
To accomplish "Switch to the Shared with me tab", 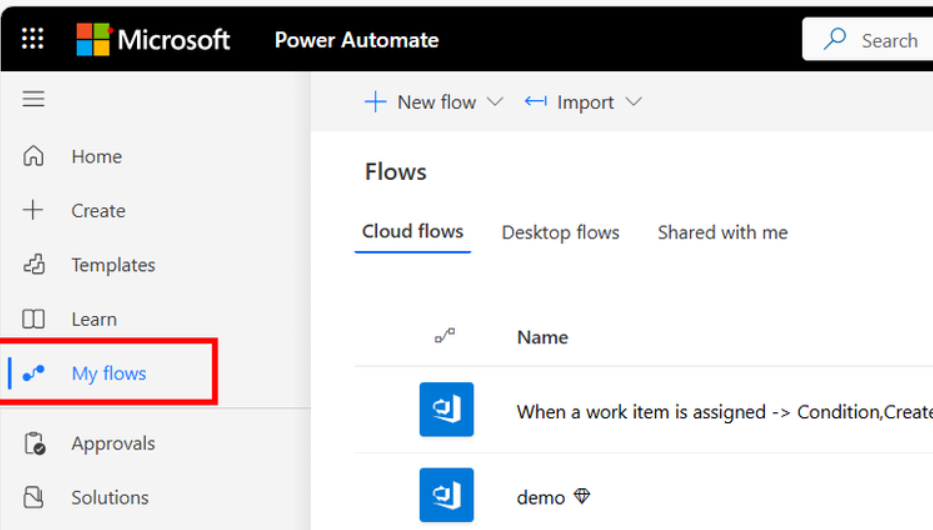I will pyautogui.click(x=722, y=233).
